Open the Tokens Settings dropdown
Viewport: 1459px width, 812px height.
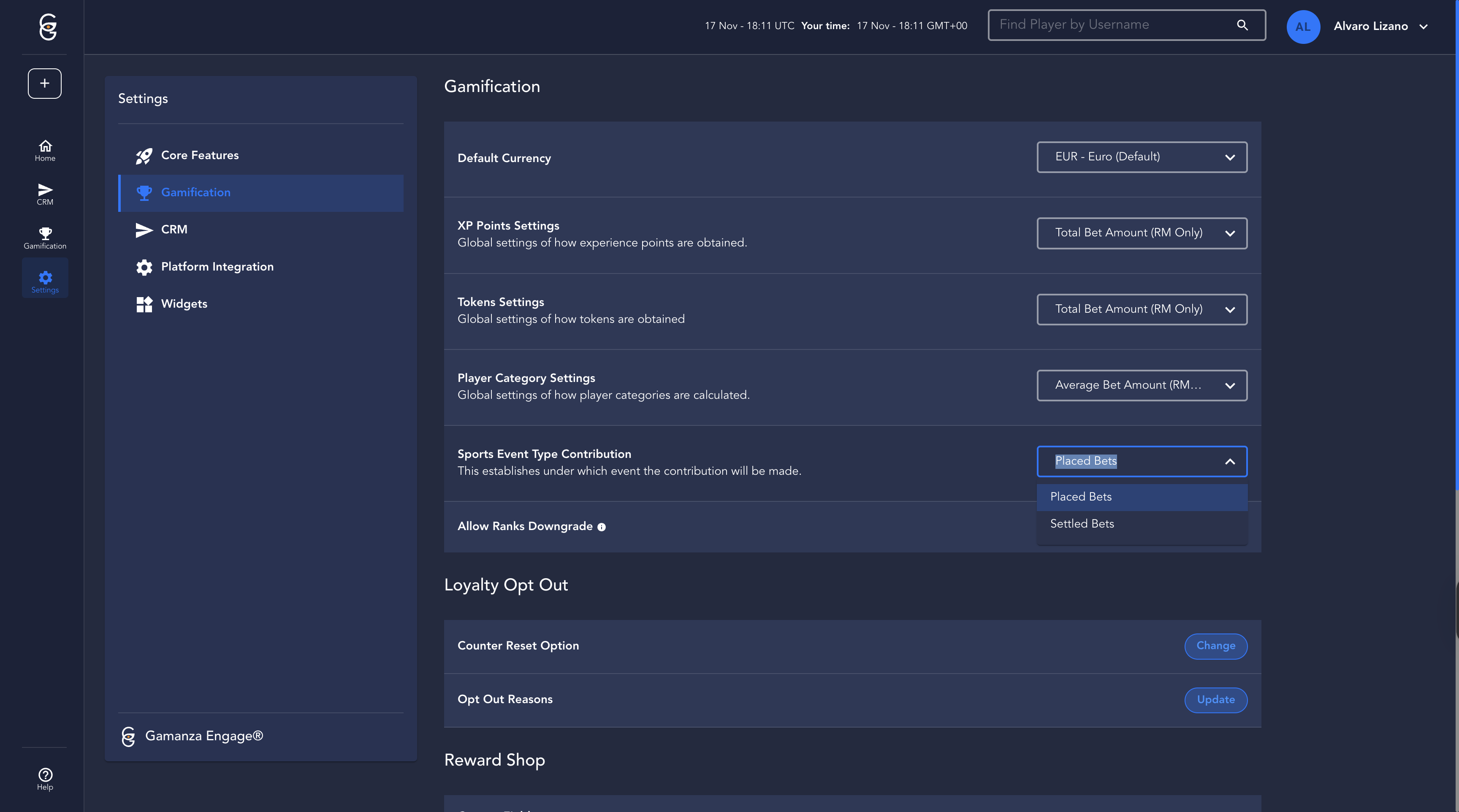tap(1141, 309)
